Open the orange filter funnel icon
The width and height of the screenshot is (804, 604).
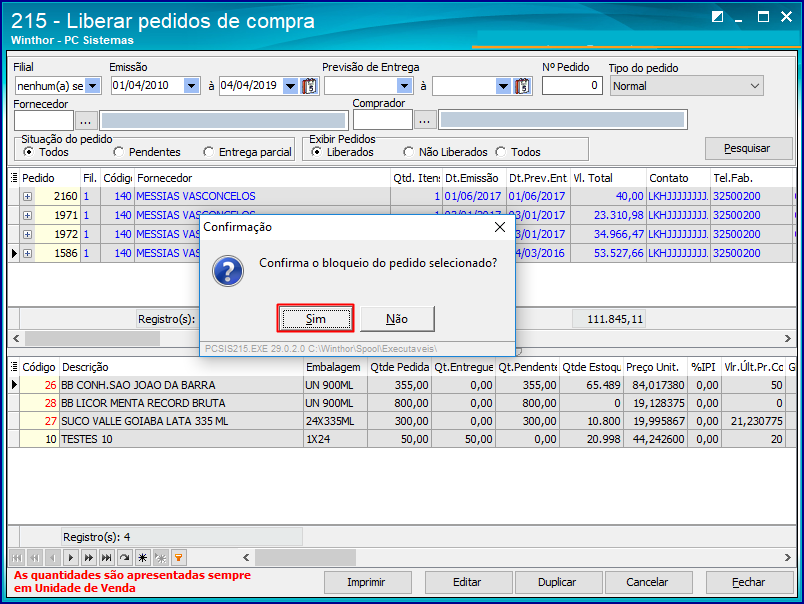click(178, 557)
